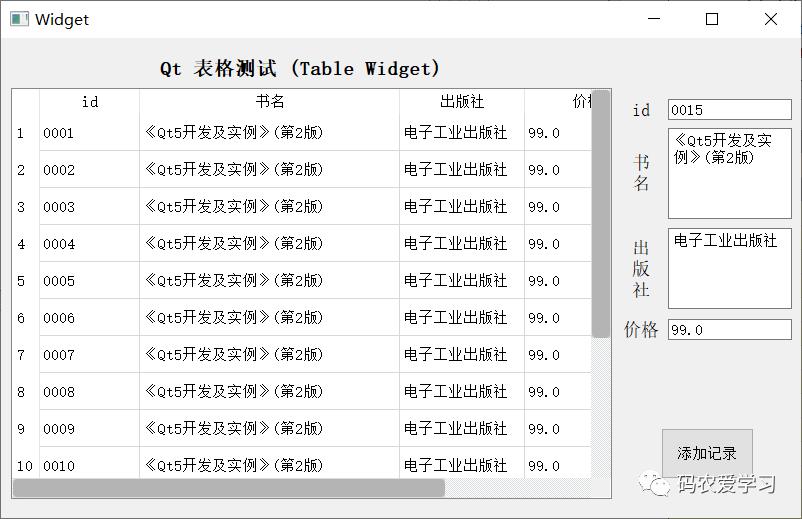
Task: Select the cell with id 0004
Action: (x=90, y=244)
